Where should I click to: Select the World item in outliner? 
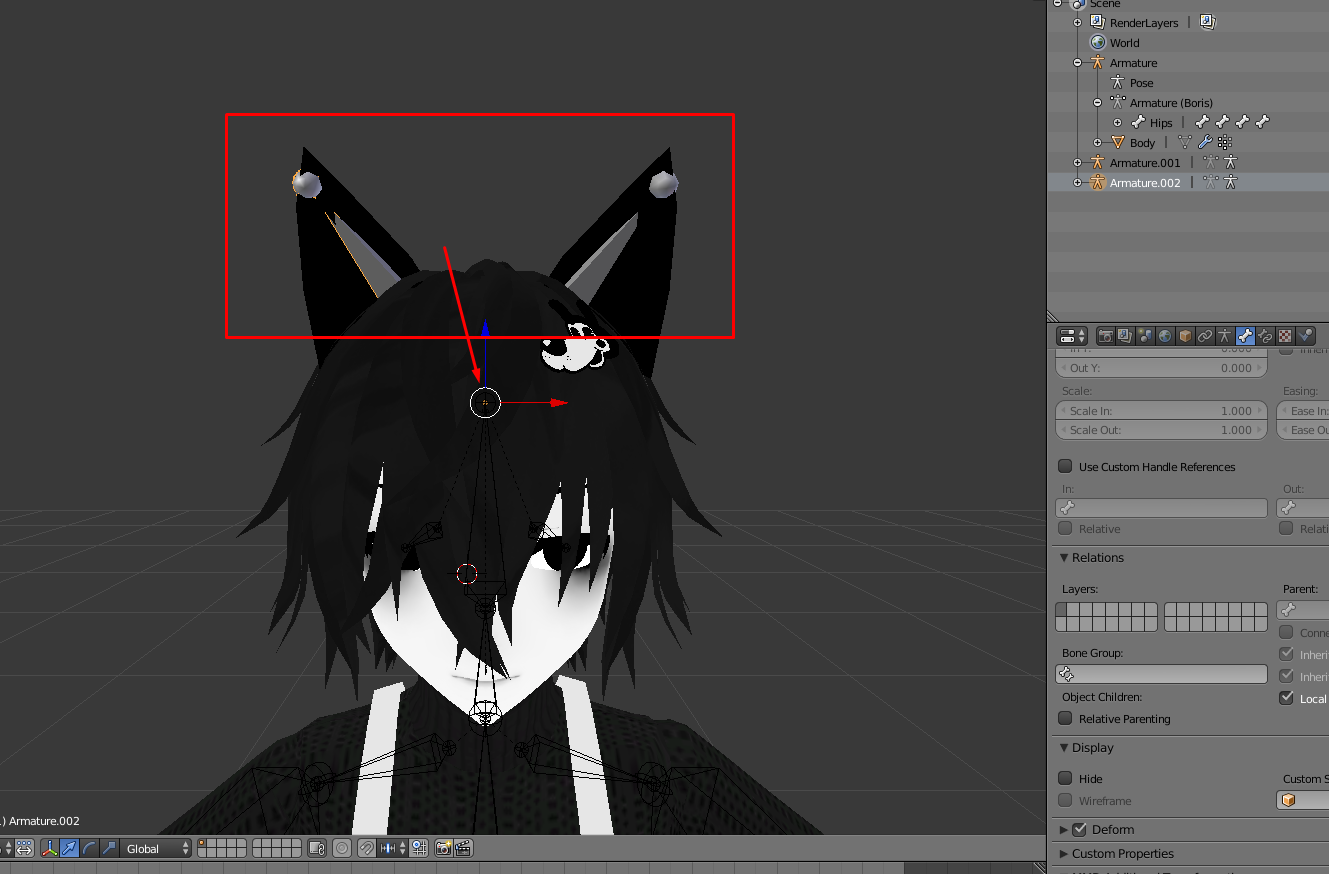coord(1124,42)
